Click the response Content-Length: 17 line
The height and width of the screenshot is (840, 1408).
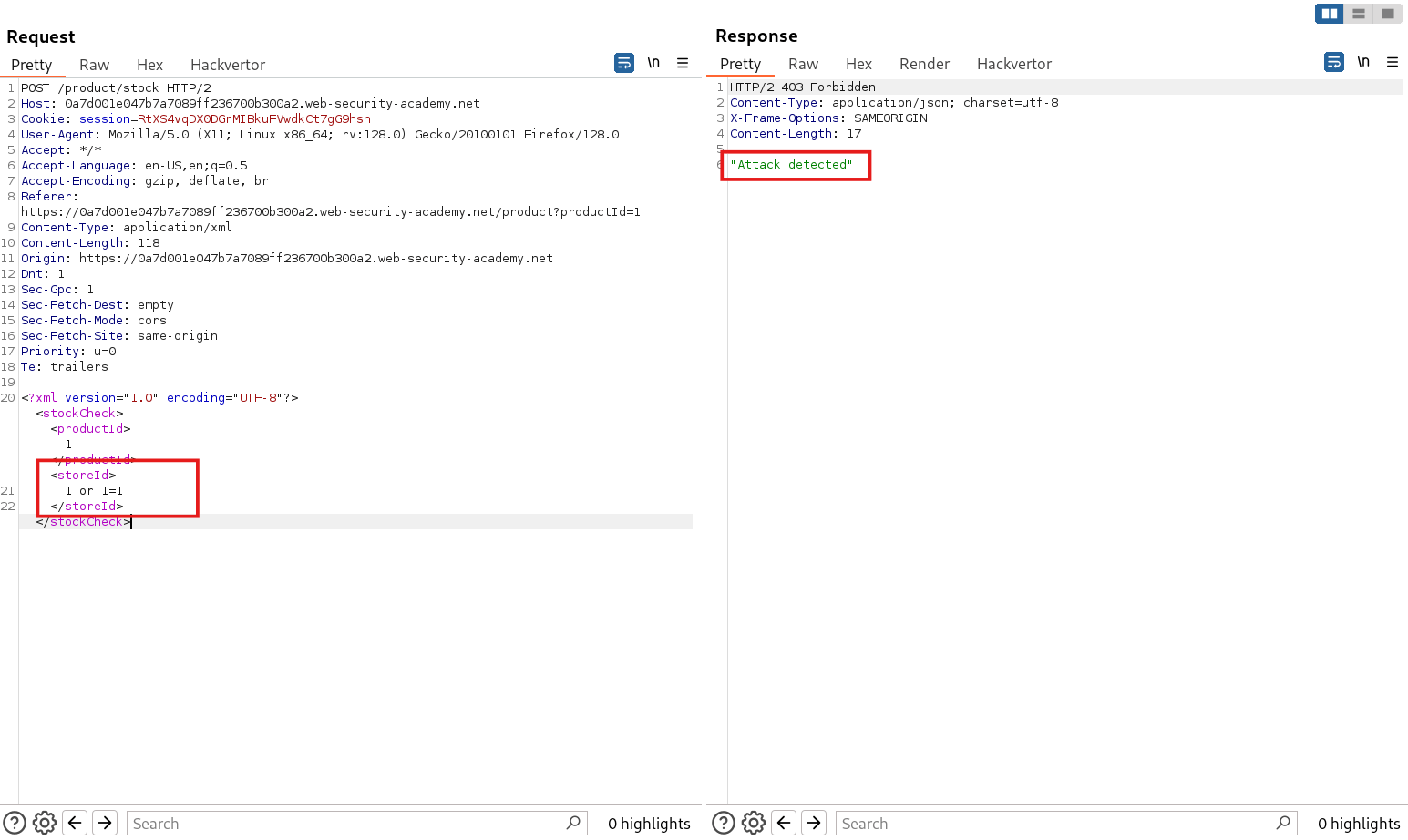click(x=796, y=133)
